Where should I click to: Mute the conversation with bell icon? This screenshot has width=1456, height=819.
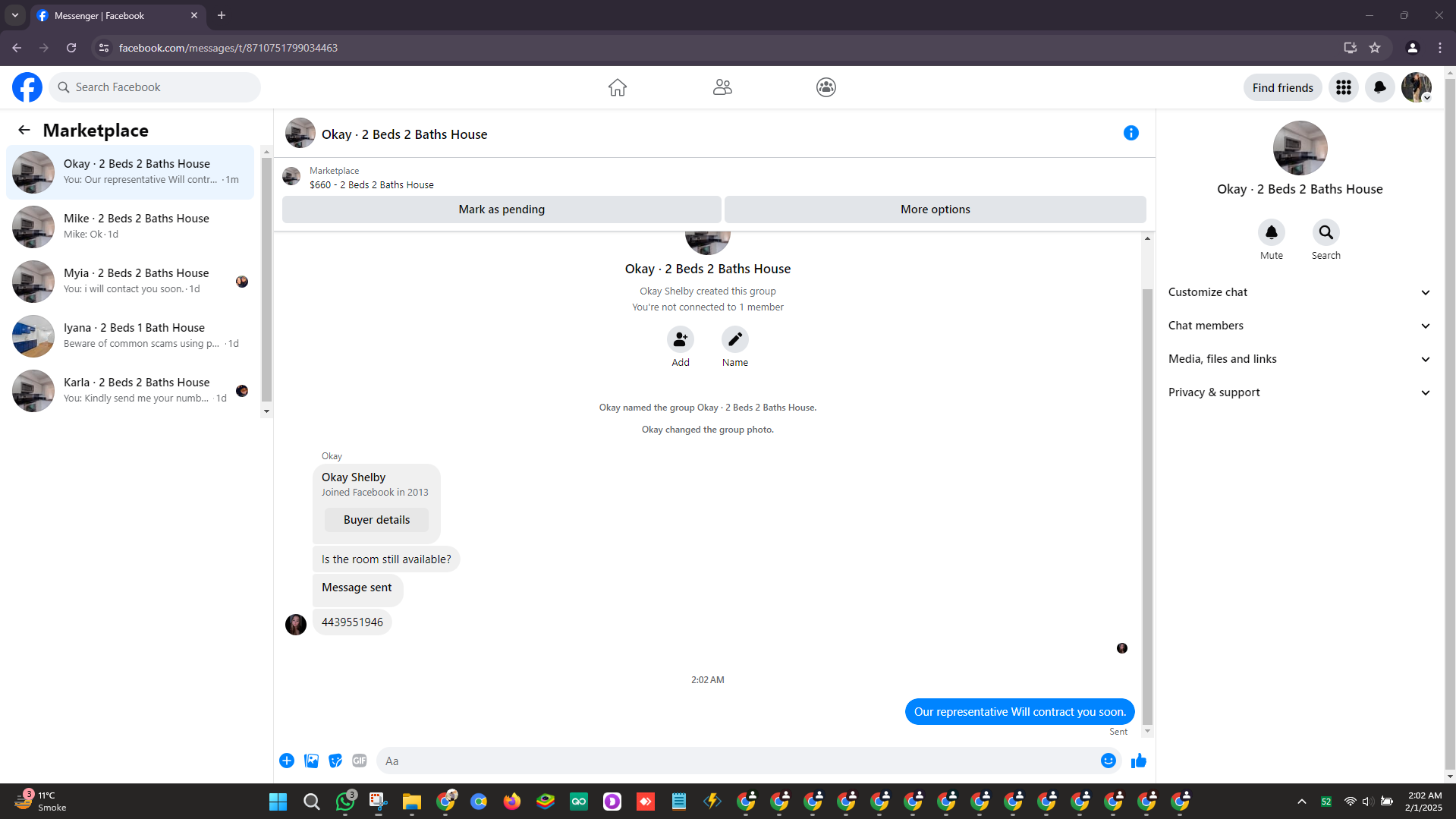(1271, 232)
